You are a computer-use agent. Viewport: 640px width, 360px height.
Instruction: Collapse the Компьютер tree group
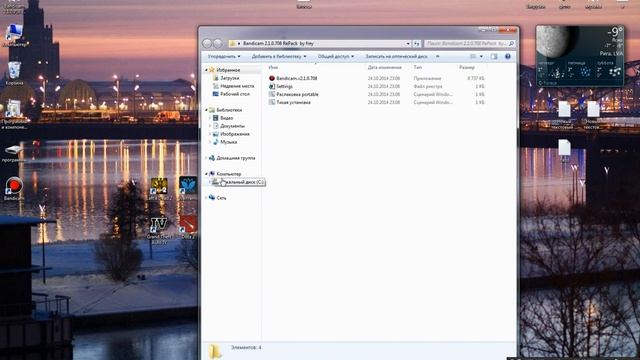pos(206,174)
